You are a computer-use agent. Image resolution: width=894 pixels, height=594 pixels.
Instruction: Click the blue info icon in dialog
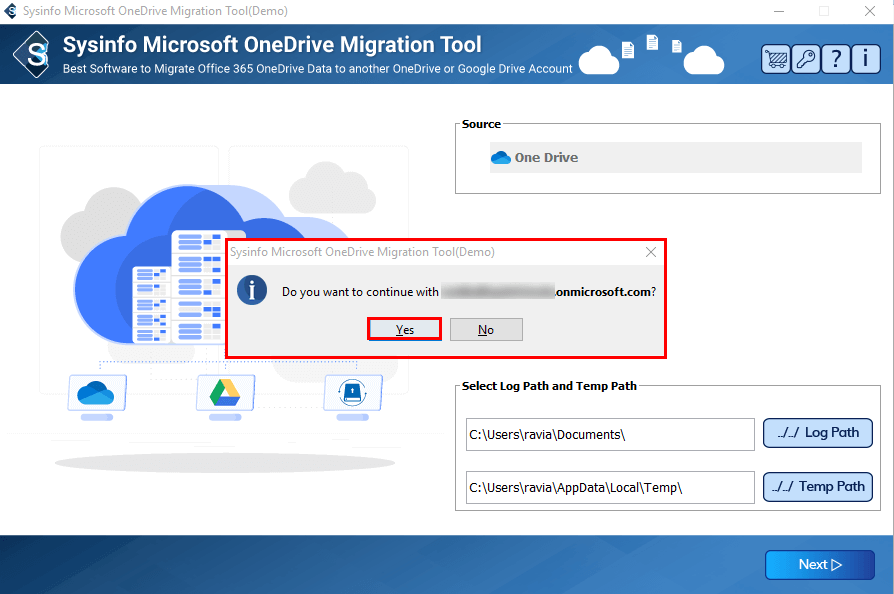pos(252,290)
